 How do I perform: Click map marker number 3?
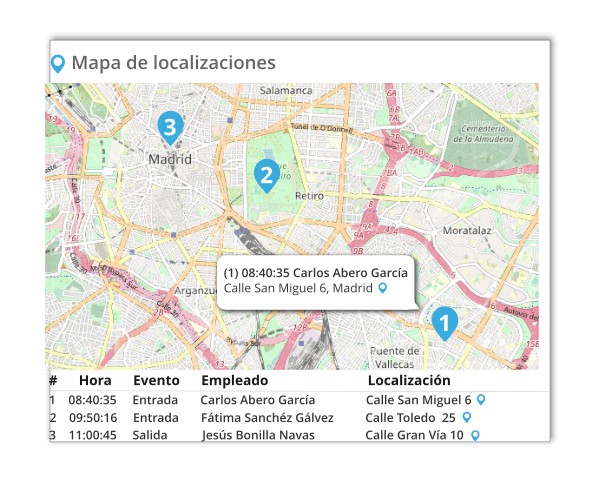click(170, 127)
